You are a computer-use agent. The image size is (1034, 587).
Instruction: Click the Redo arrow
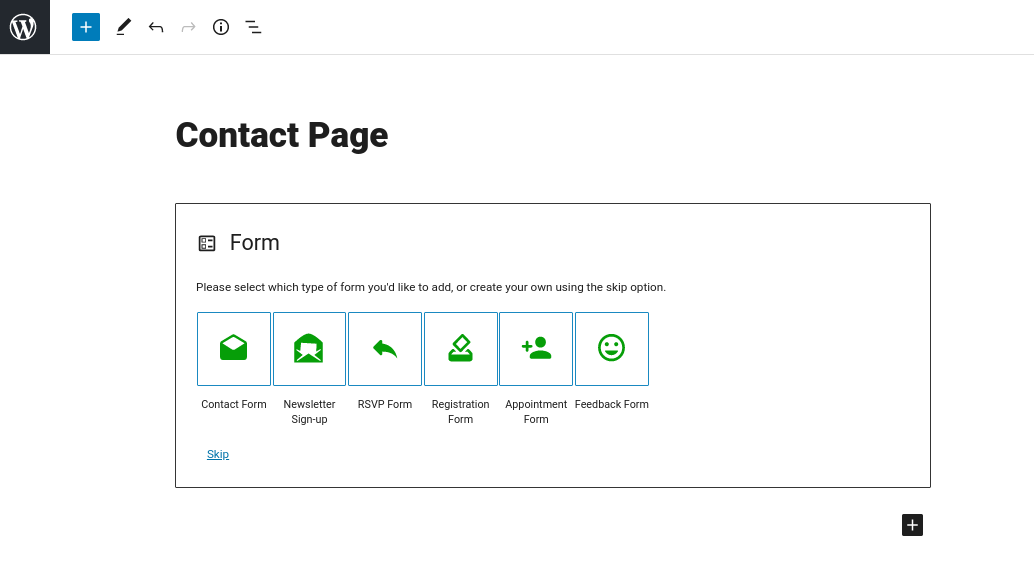click(188, 27)
